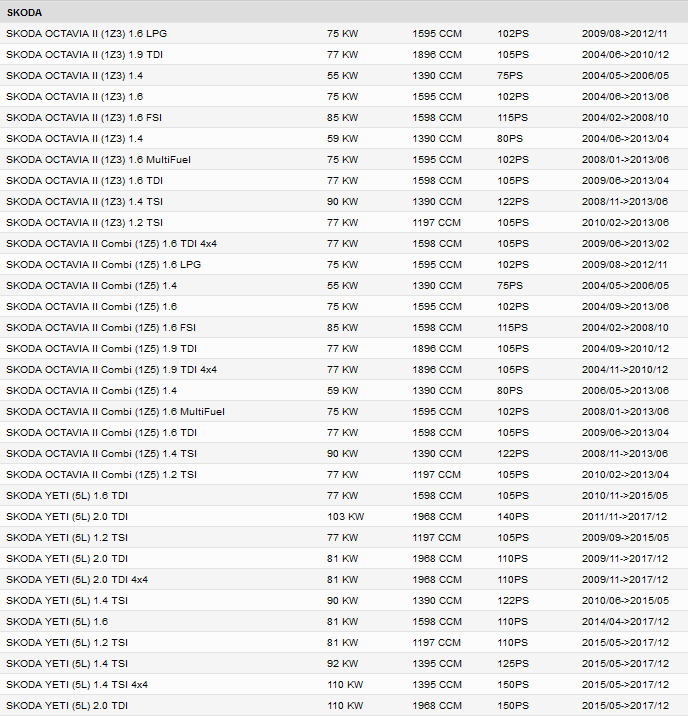688x716 pixels.
Task: Click date range 2010/06->2015/05
Action: click(625, 601)
